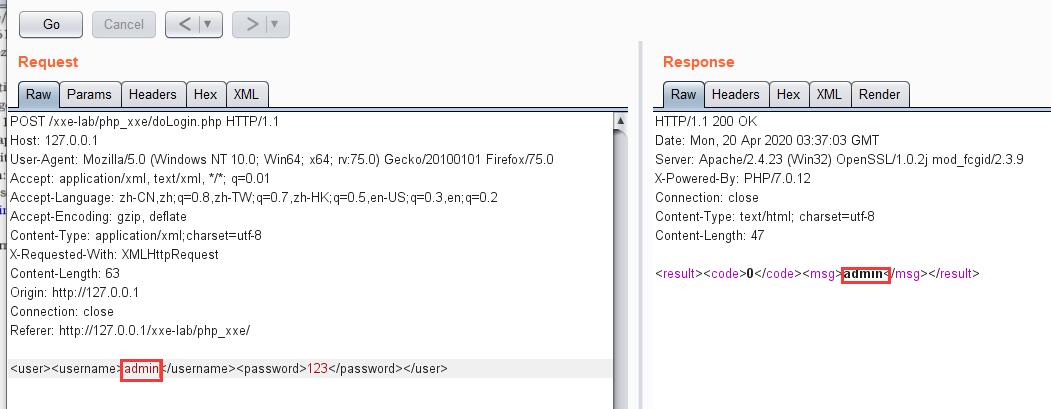Switch to XML tab in Request panel
Screen dimensions: 1051x409
pos(246,95)
